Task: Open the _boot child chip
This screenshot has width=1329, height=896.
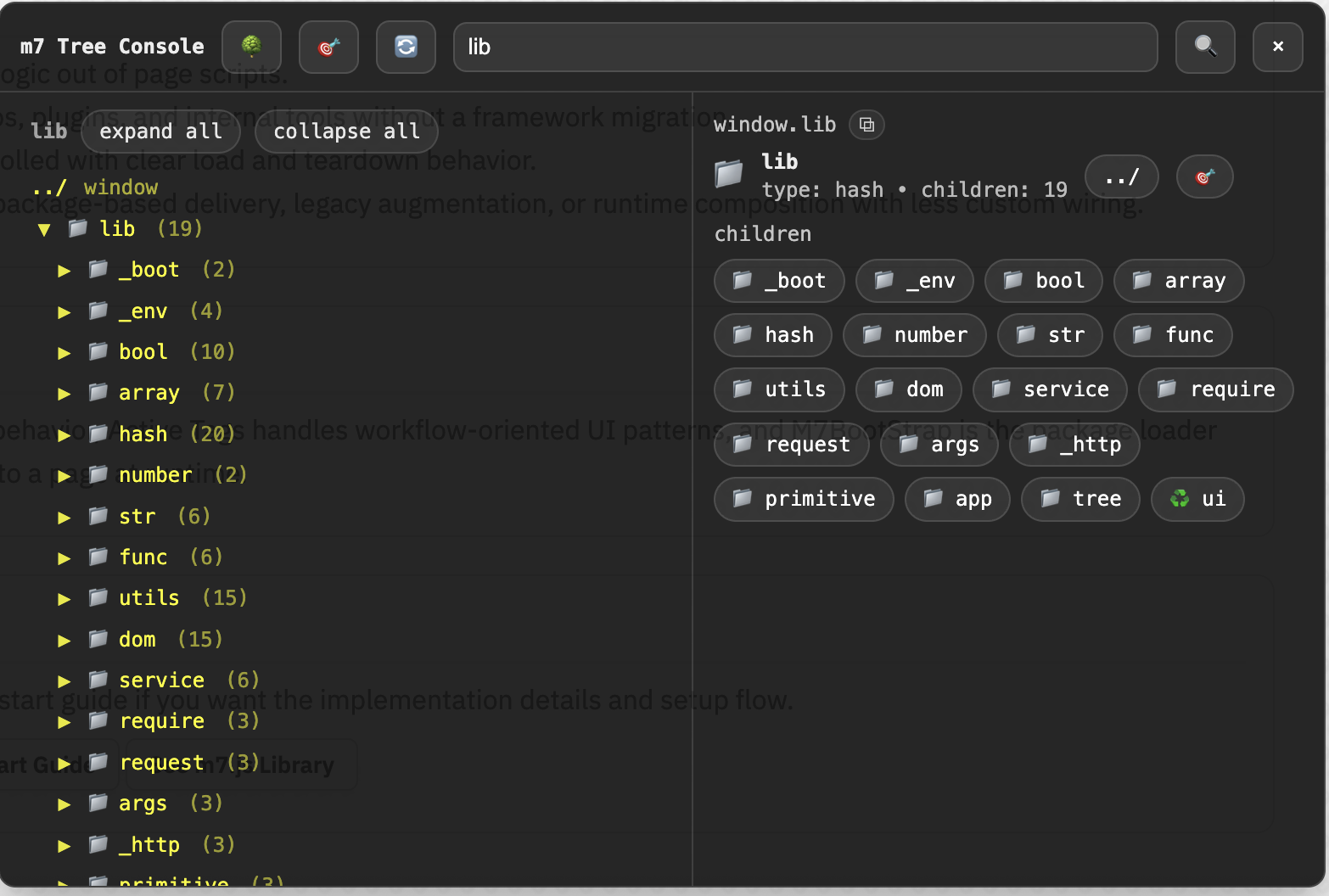Action: 778,281
